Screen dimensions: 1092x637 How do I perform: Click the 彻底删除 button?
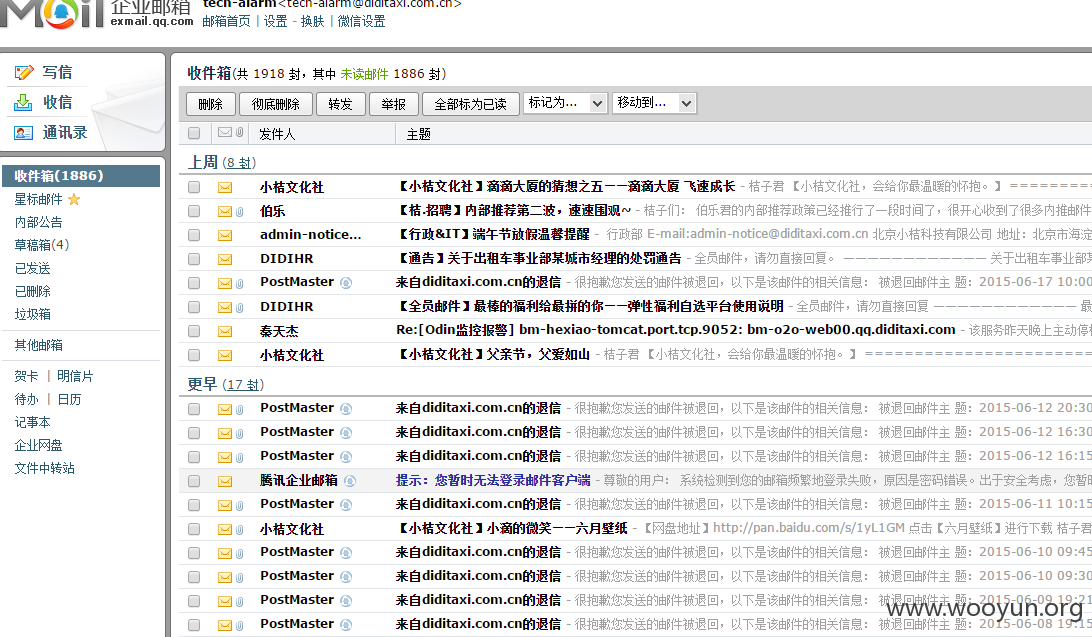pos(275,104)
